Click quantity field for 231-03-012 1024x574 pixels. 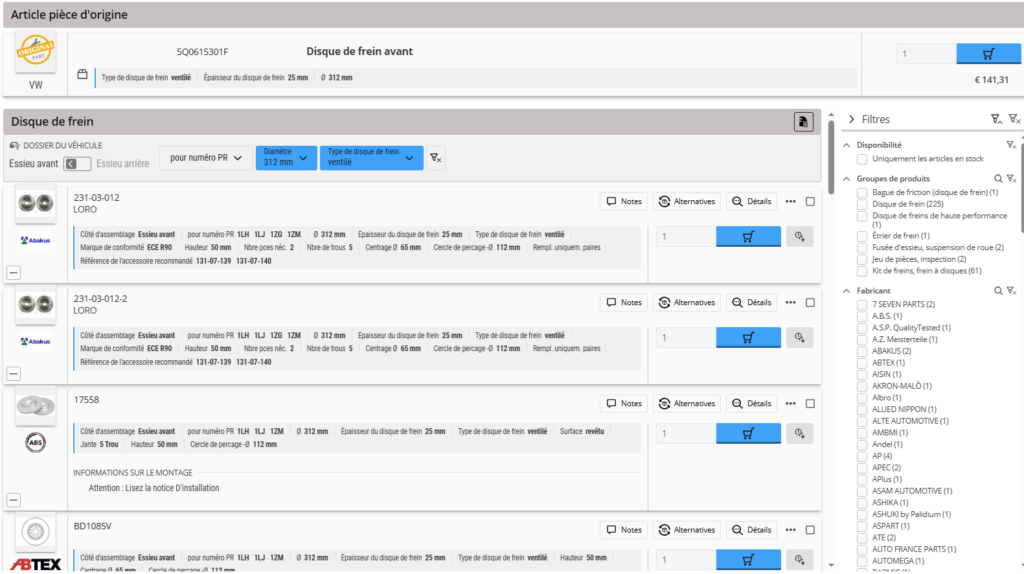686,236
